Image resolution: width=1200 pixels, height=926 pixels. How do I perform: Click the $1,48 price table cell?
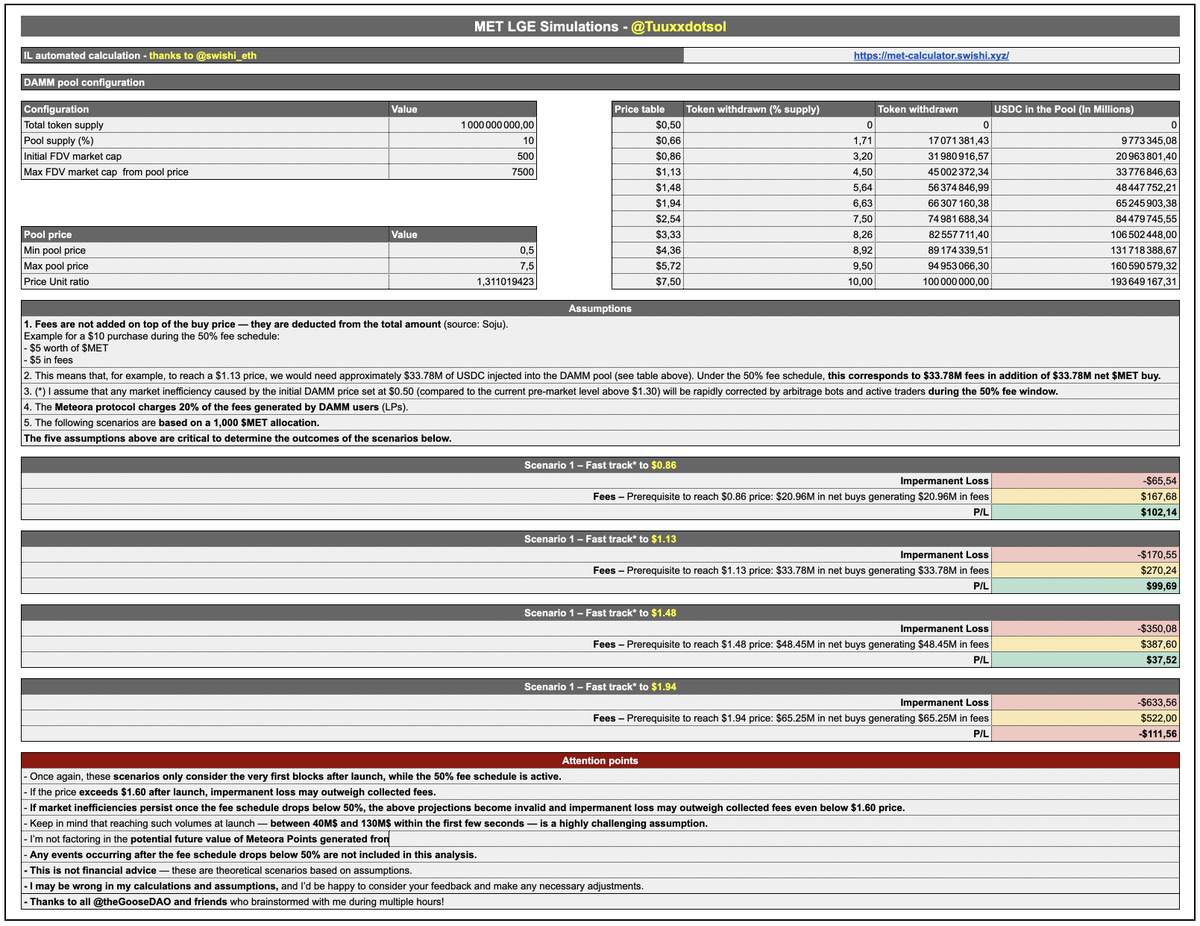(x=647, y=188)
